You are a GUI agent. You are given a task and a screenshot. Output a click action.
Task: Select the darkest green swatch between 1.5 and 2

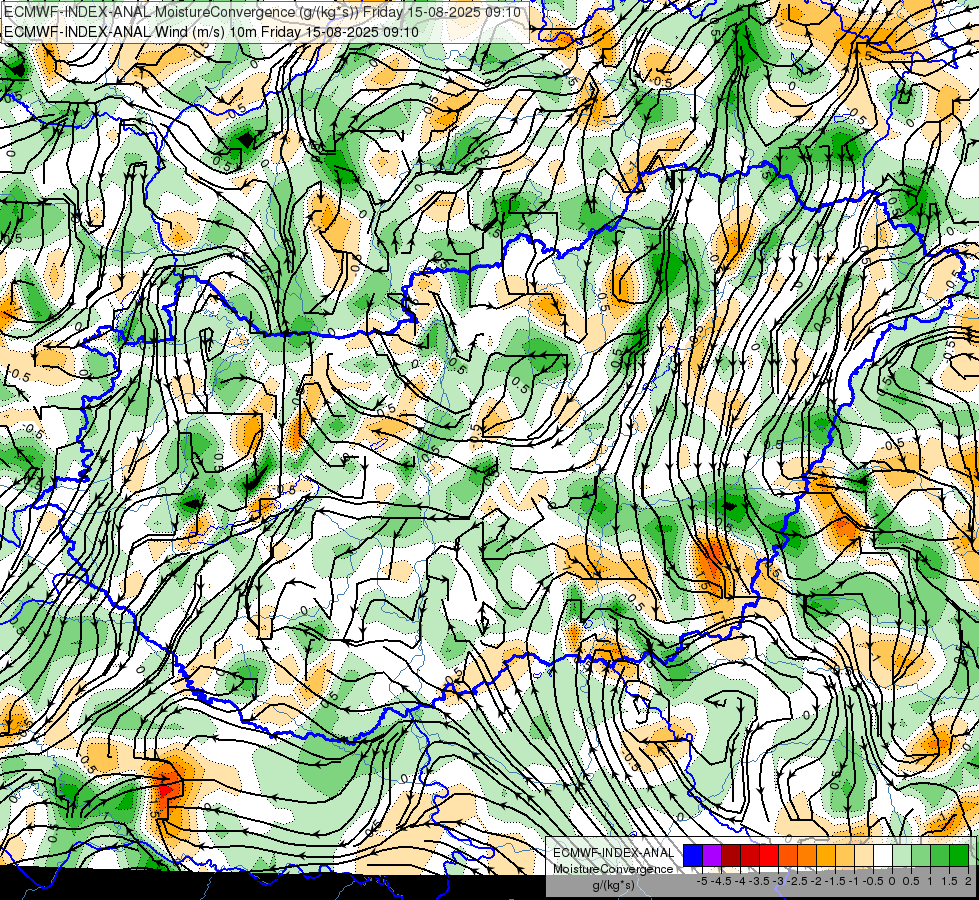(x=959, y=856)
